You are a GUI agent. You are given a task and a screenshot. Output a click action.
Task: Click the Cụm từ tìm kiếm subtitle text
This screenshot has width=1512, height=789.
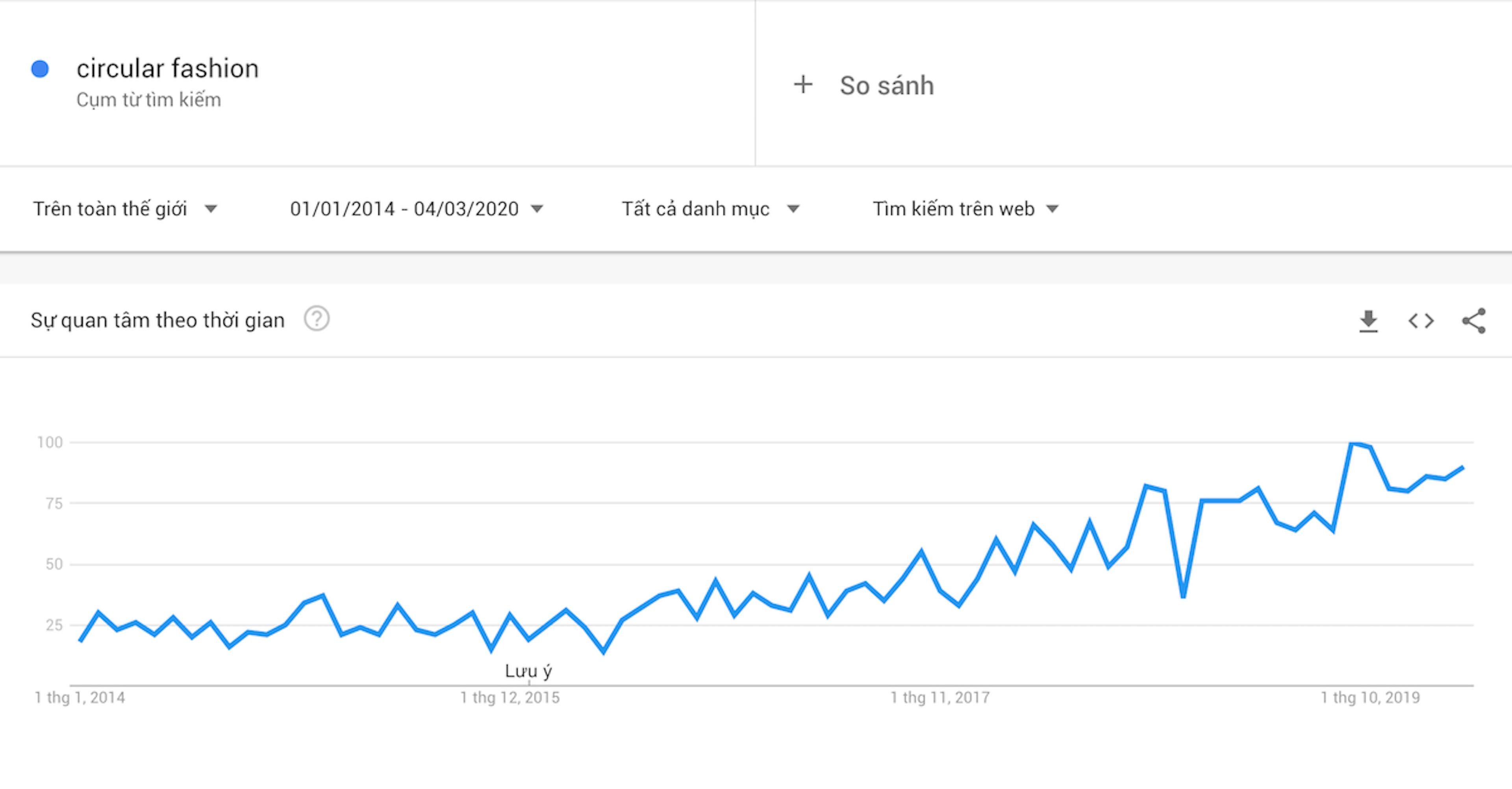pyautogui.click(x=148, y=100)
